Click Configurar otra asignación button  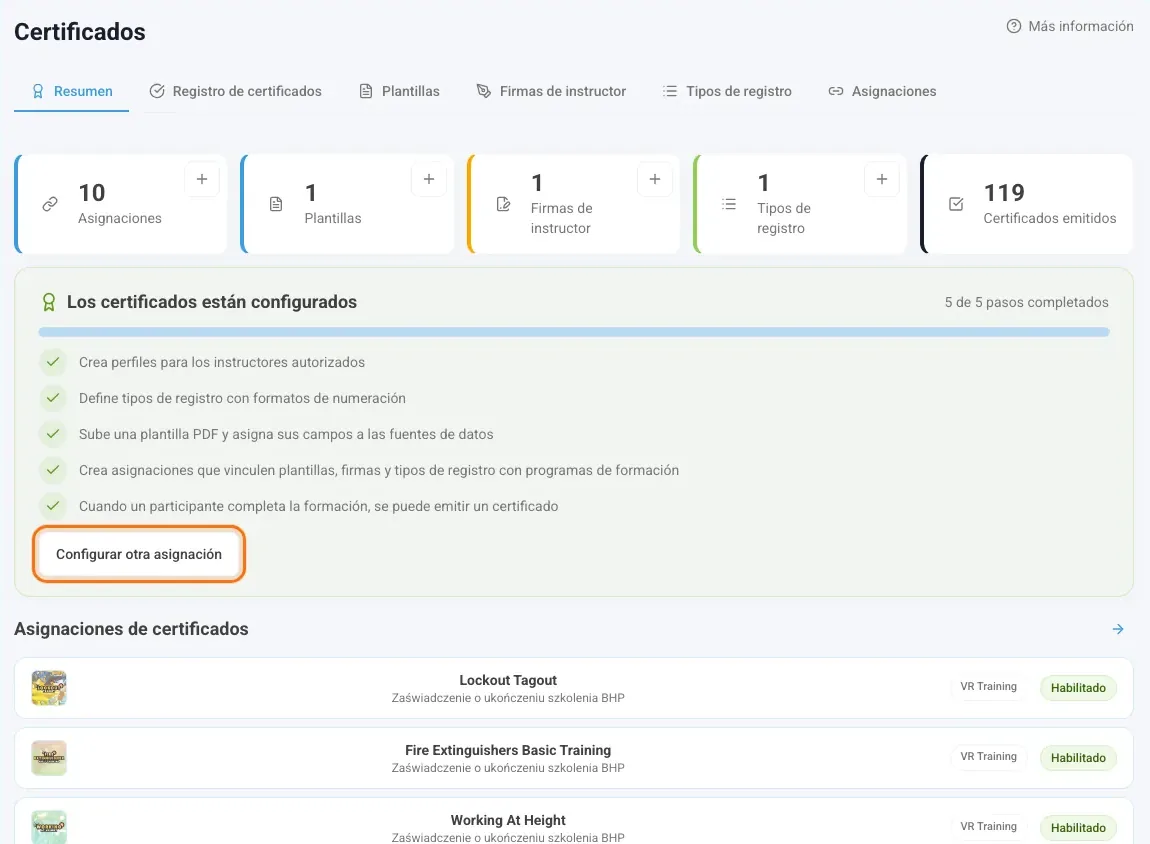coord(139,554)
